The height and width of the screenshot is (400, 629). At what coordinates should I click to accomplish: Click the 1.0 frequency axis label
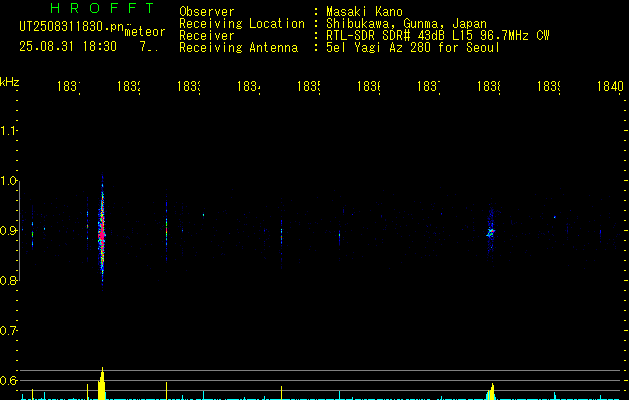click(x=8, y=181)
